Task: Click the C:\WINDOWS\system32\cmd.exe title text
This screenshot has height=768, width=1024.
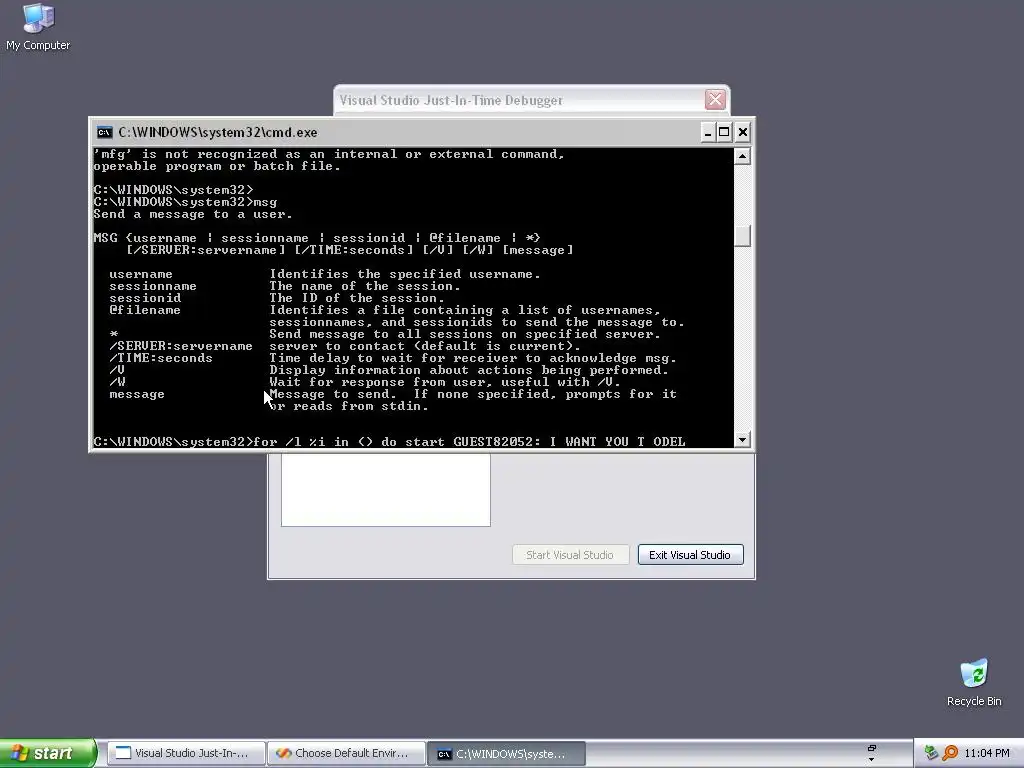Action: click(x=217, y=133)
